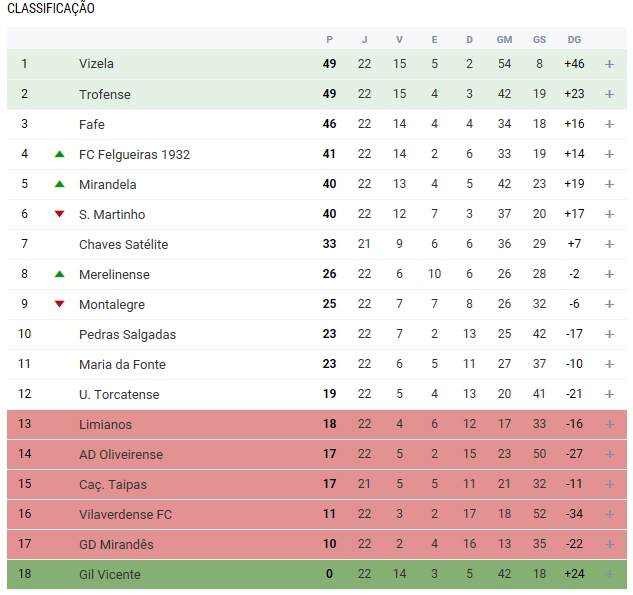Image resolution: width=633 pixels, height=595 pixels.
Task: Expand Trofense row details with plus icon
Action: [609, 94]
